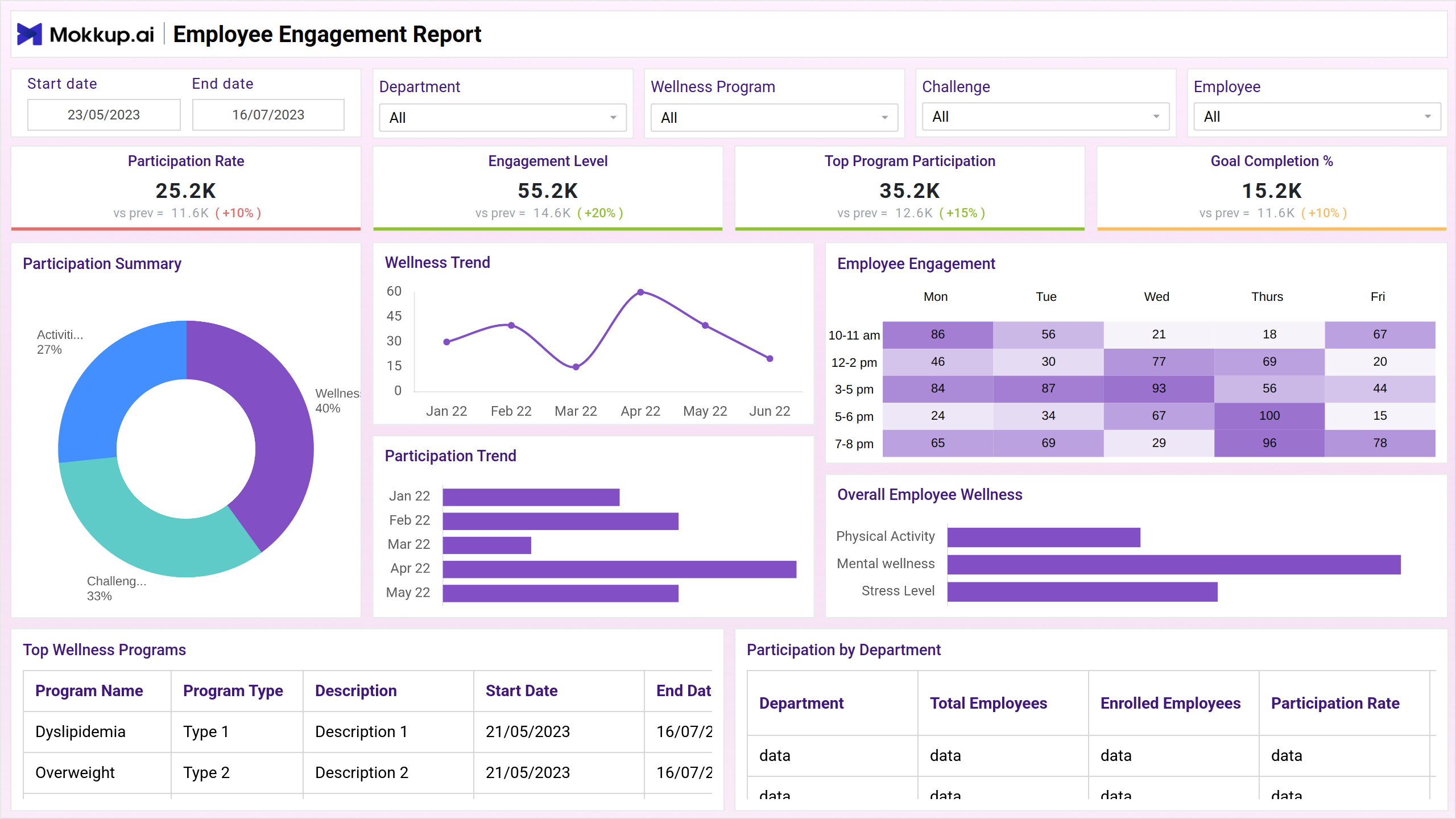Click the Mental wellness bar
This screenshot has width=1456, height=819.
point(1174,565)
